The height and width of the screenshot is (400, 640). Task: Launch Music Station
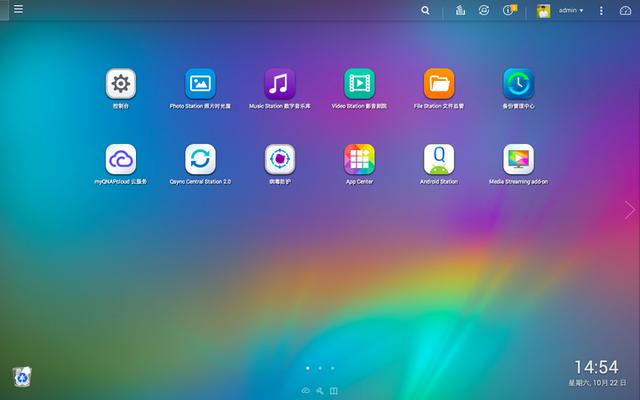tap(280, 83)
